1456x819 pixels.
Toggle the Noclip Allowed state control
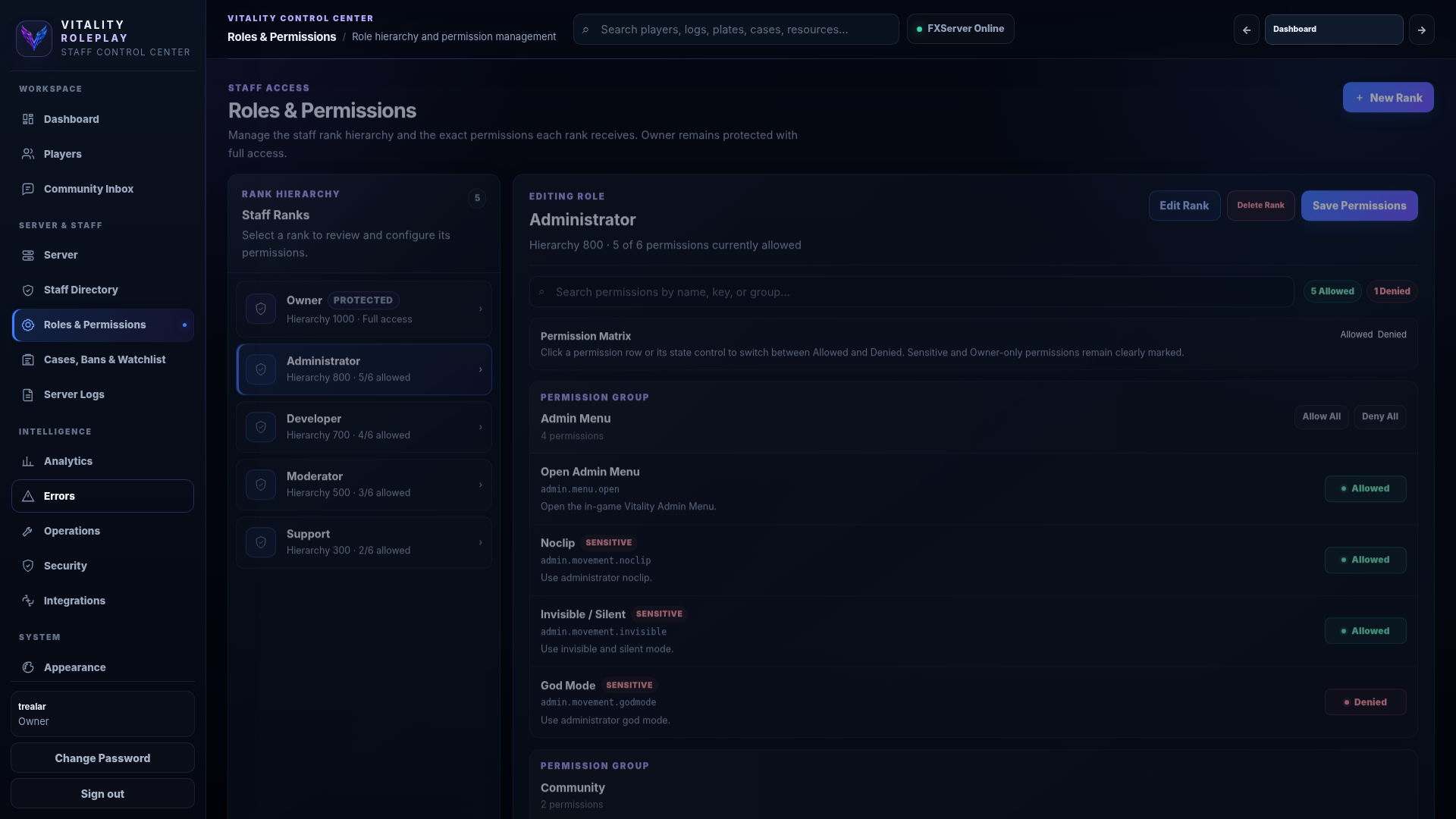[x=1365, y=560]
